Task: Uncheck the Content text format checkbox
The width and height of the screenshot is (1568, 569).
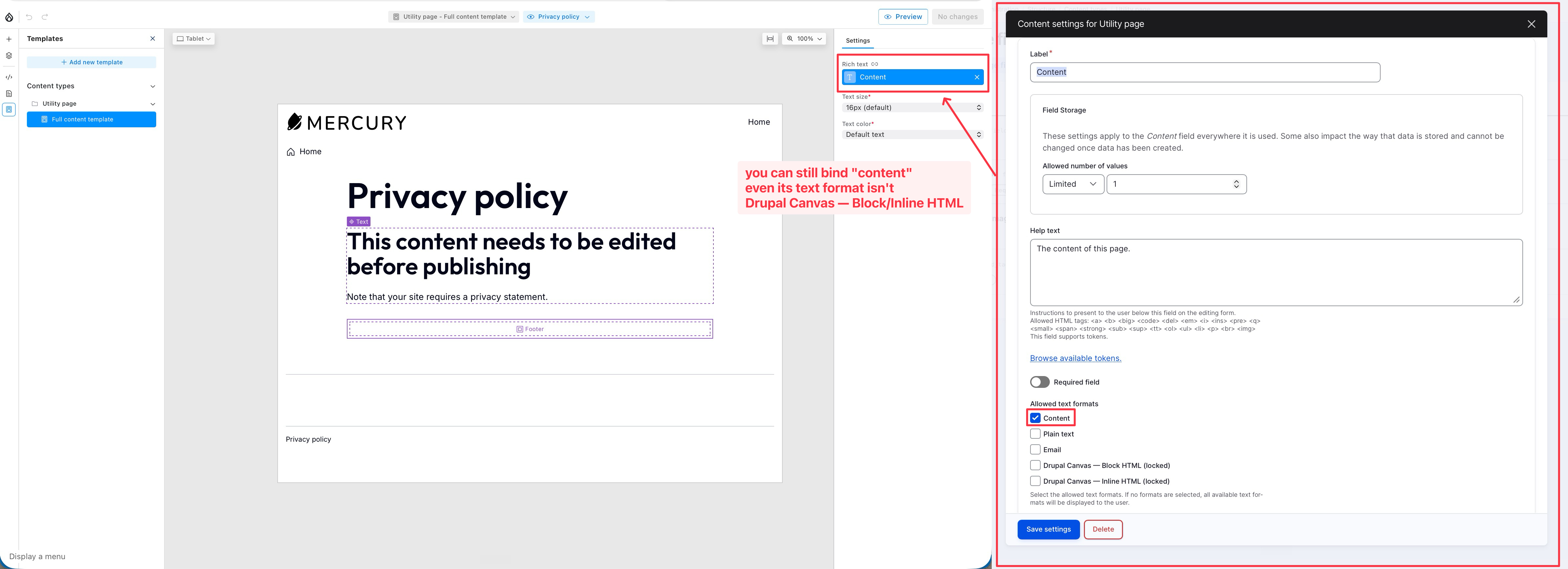Action: [1035, 418]
